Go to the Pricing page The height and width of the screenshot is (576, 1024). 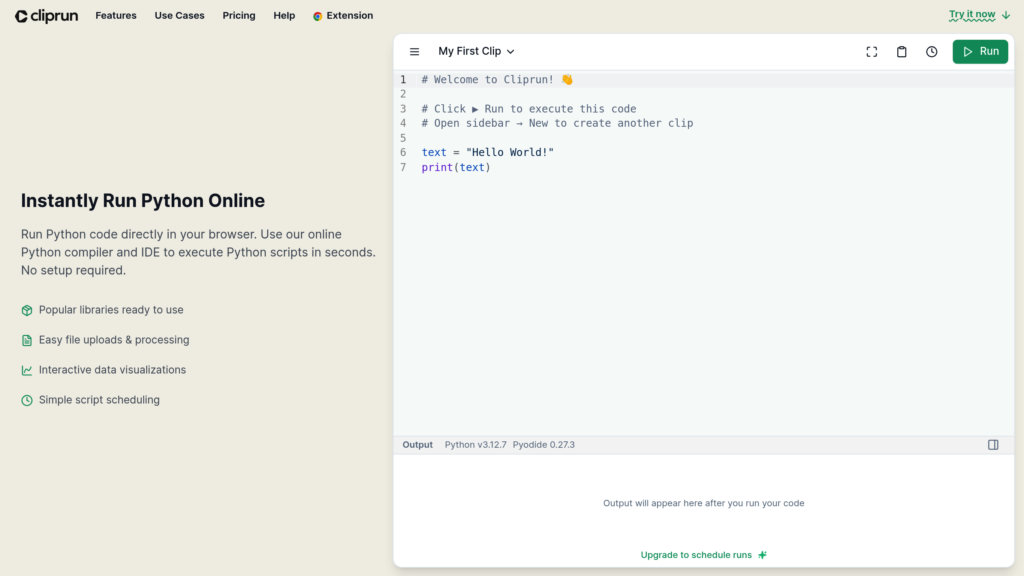[239, 16]
